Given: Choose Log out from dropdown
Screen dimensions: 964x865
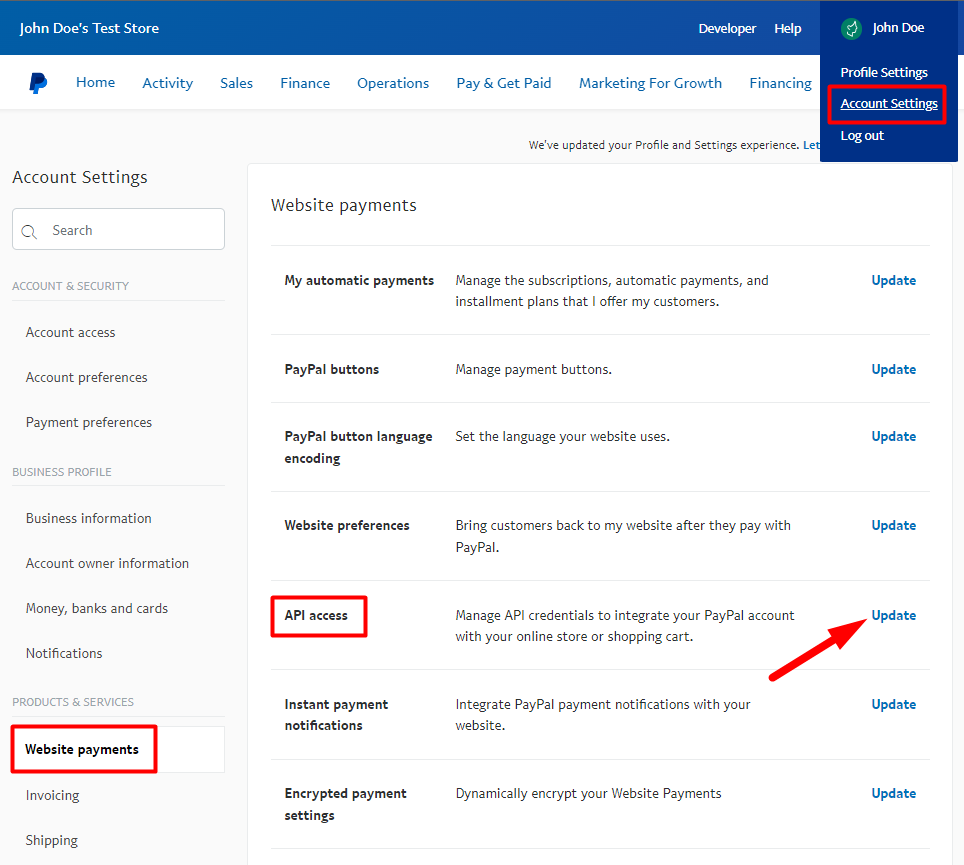Looking at the screenshot, I should pos(862,136).
